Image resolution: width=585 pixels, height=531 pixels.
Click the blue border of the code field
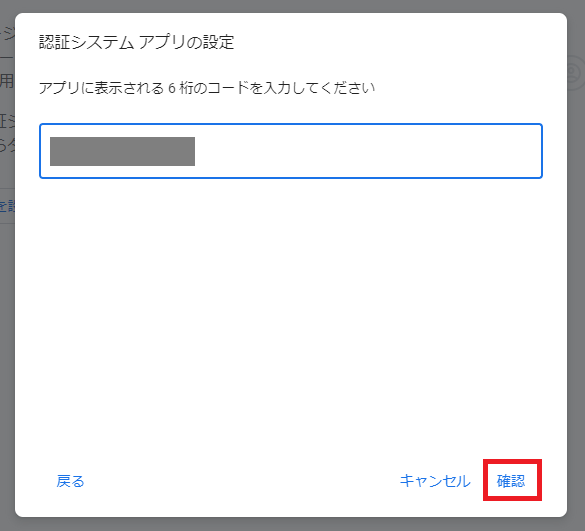coord(291,124)
